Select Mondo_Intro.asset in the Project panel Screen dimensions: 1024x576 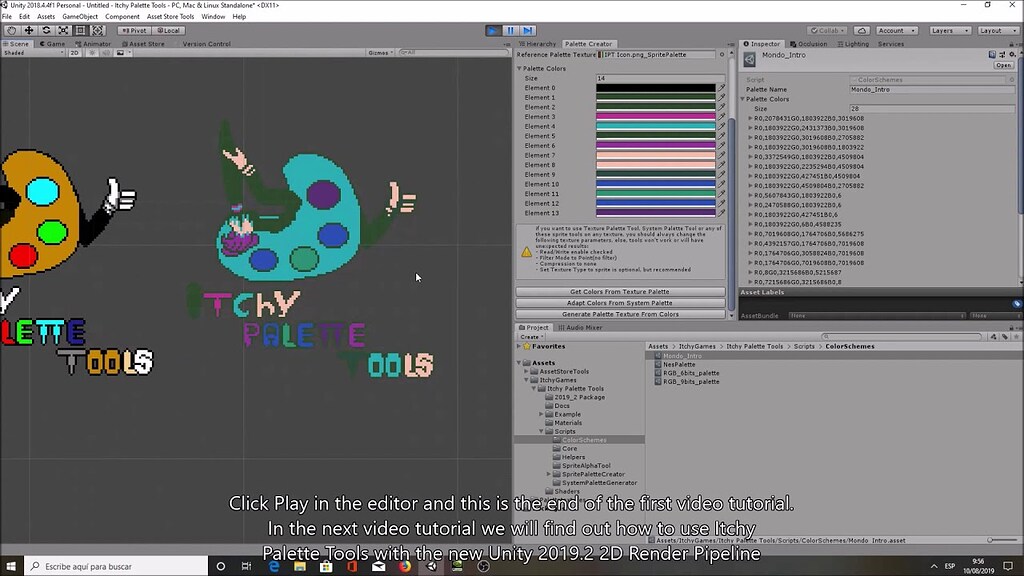tap(682, 355)
